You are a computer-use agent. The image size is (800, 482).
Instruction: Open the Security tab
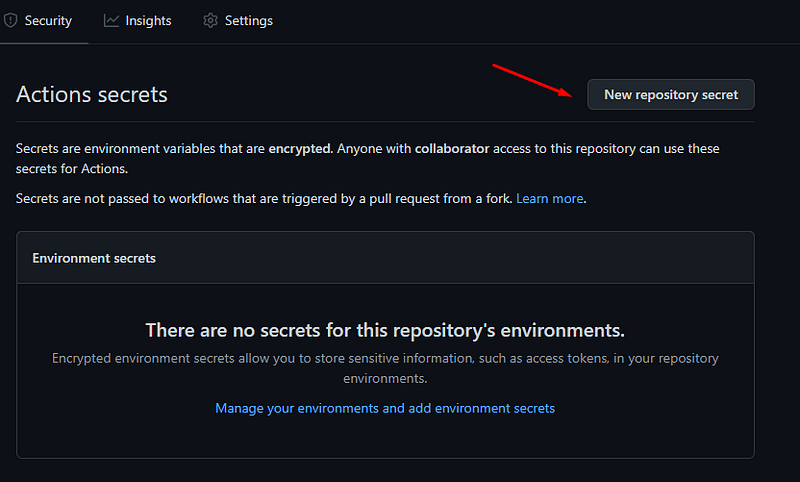click(x=38, y=21)
